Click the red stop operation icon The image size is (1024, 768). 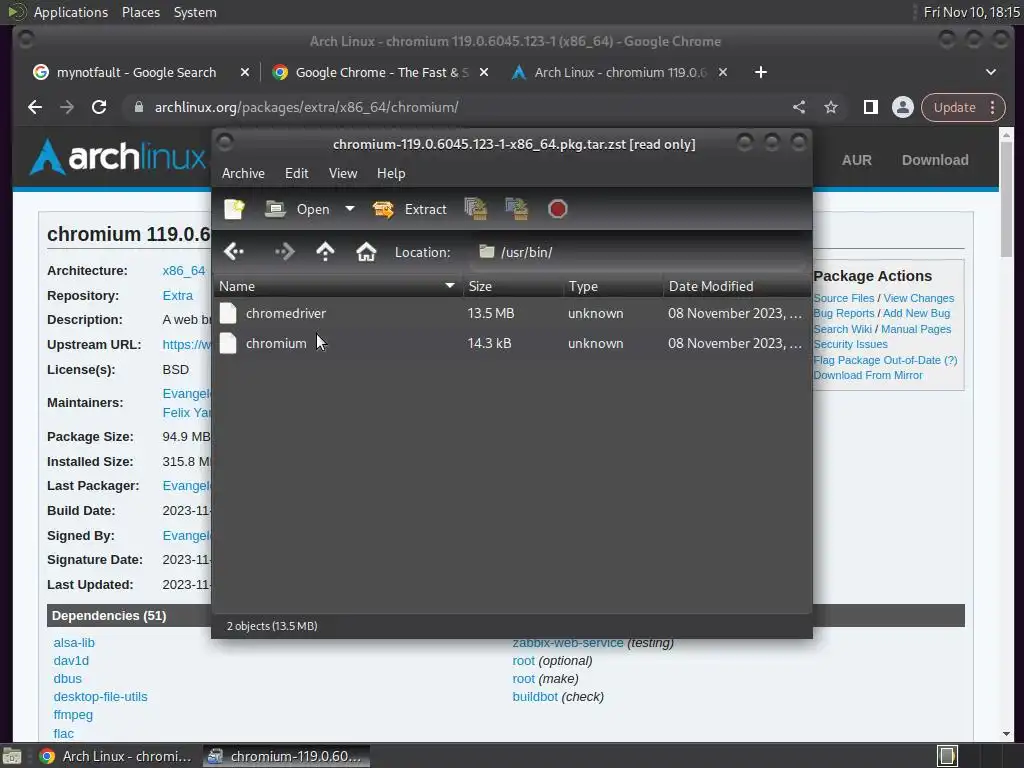558,209
